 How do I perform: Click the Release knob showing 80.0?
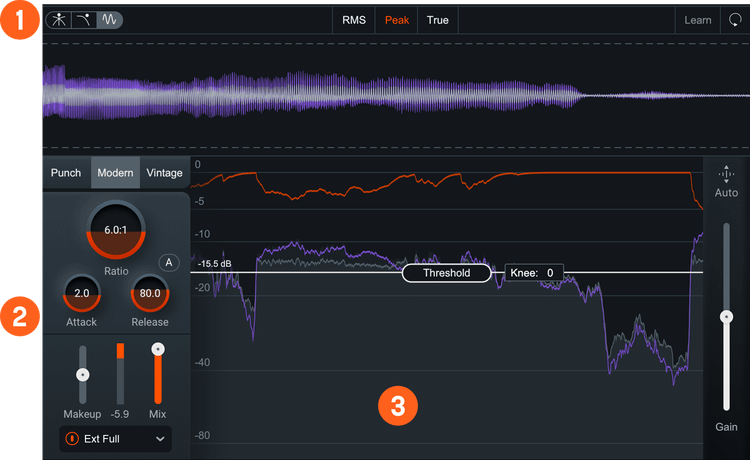(x=150, y=293)
